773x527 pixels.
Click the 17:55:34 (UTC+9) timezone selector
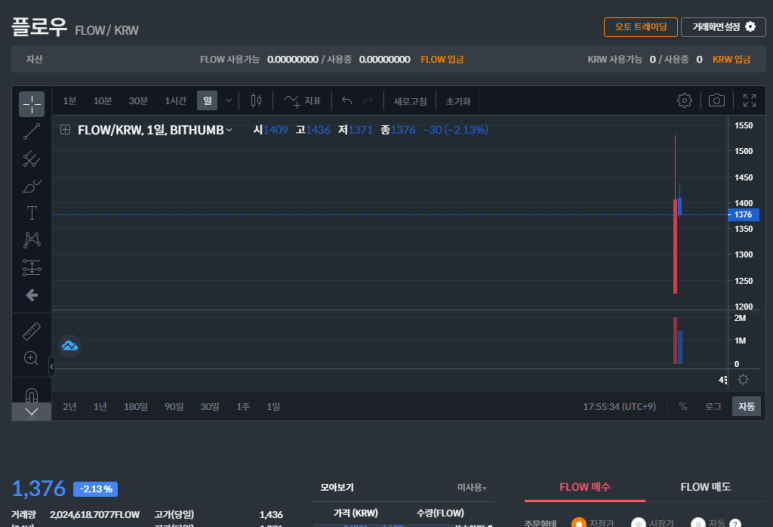[x=619, y=406]
